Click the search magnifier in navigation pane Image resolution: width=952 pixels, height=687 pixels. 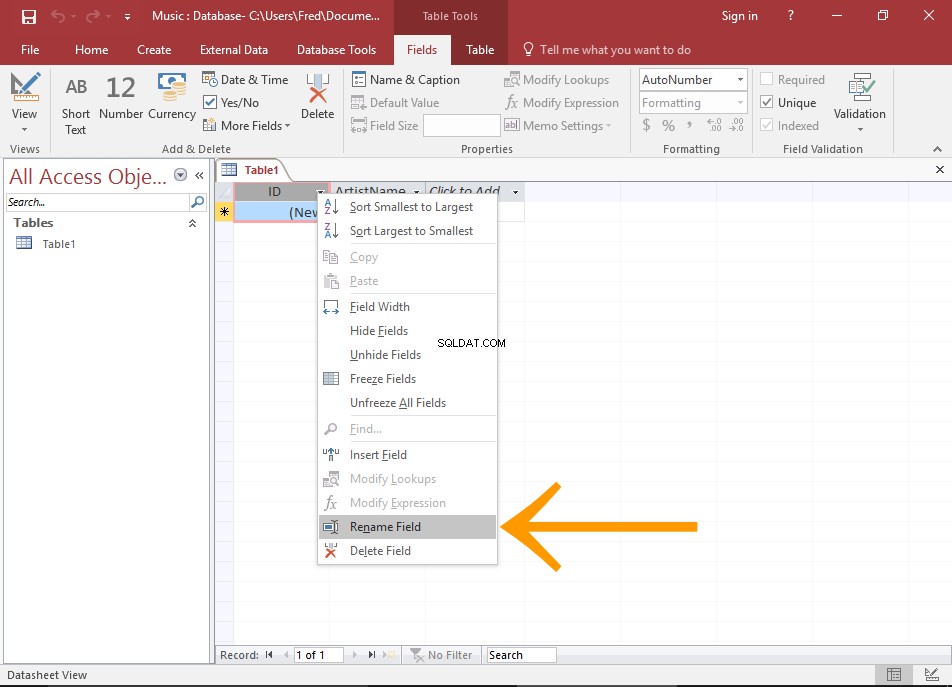[x=197, y=201]
